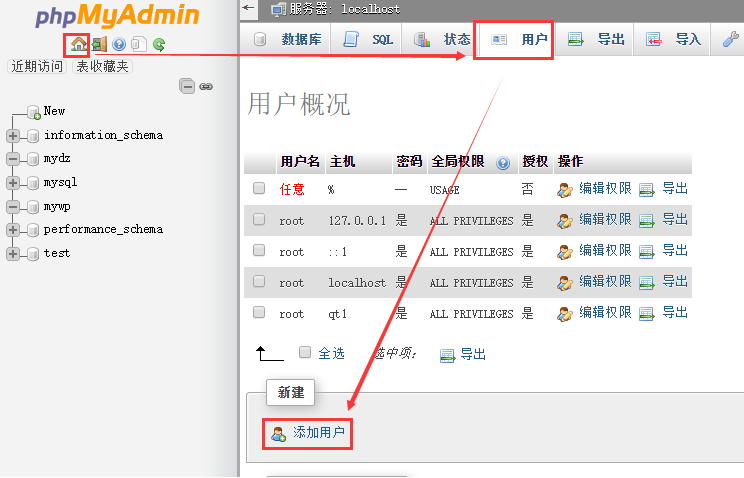Click the link chain icon in navigation panel
The image size is (744, 478).
coord(206,87)
